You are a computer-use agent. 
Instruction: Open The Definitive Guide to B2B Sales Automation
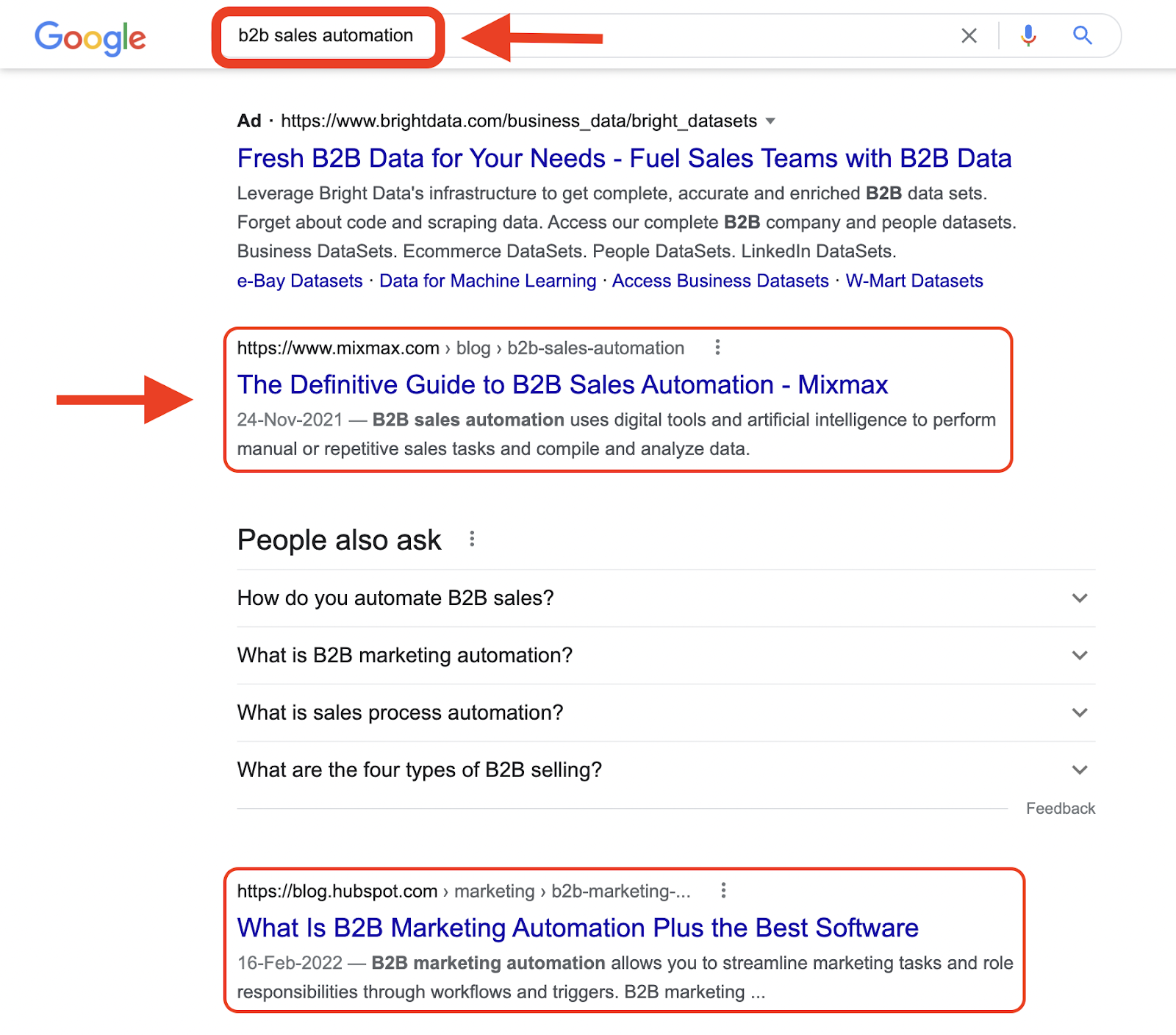coord(562,384)
